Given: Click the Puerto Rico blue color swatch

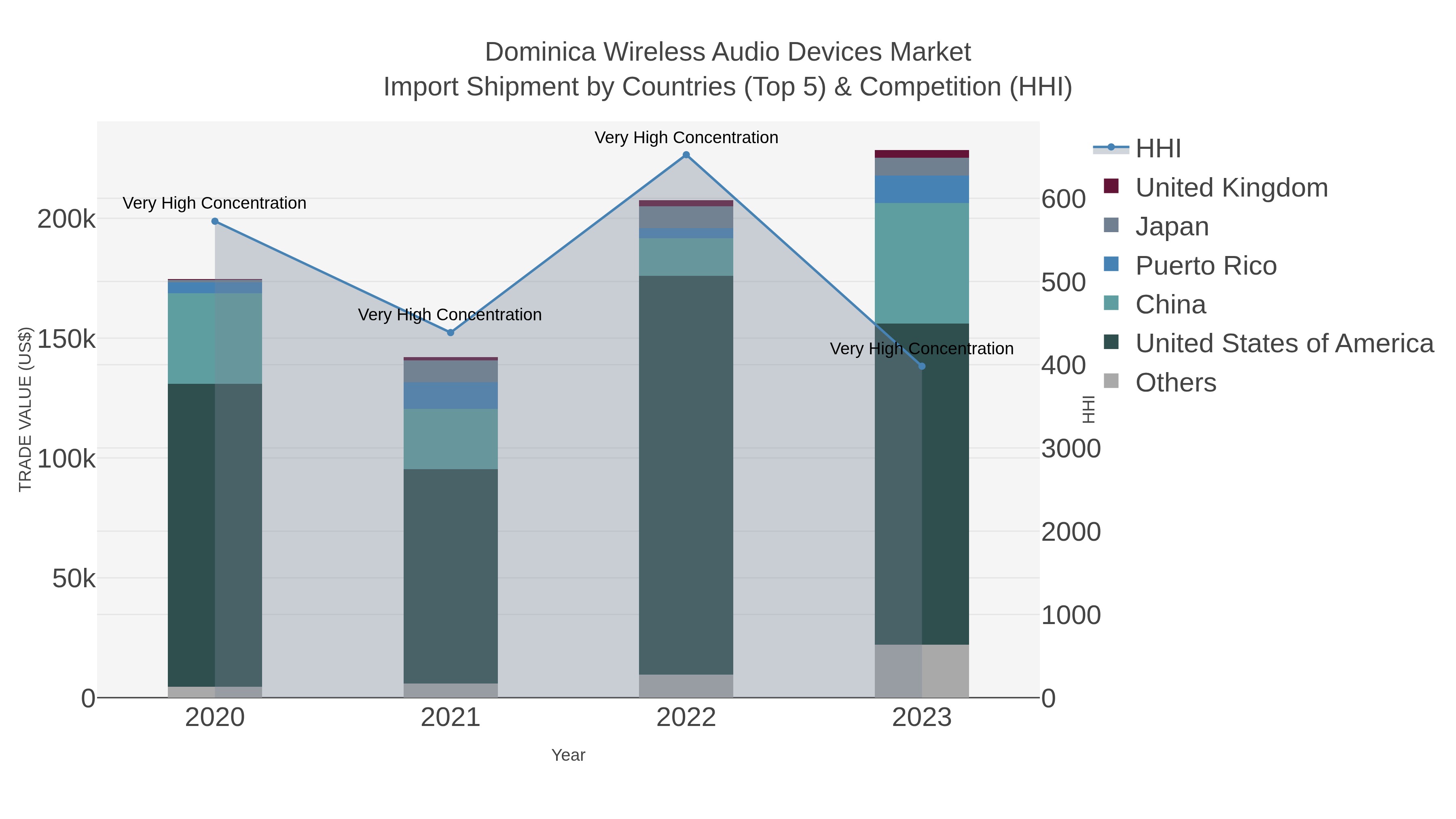Looking at the screenshot, I should [x=1111, y=264].
